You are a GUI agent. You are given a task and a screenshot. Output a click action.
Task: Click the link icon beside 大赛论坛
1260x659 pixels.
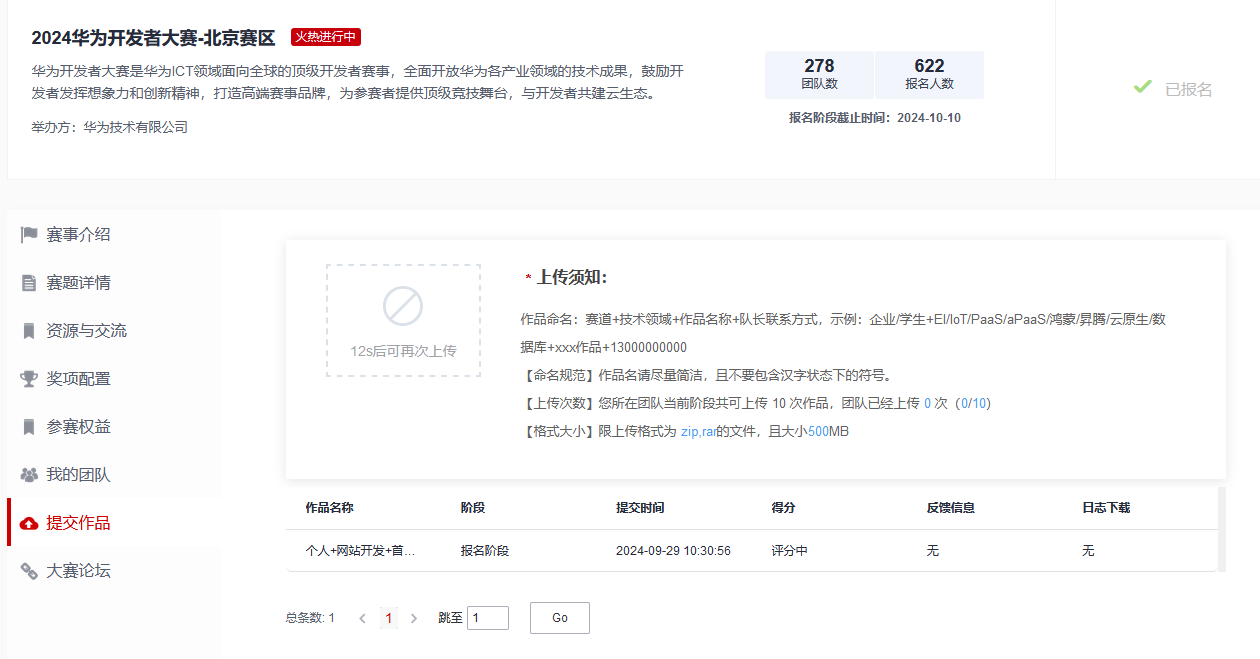point(29,571)
